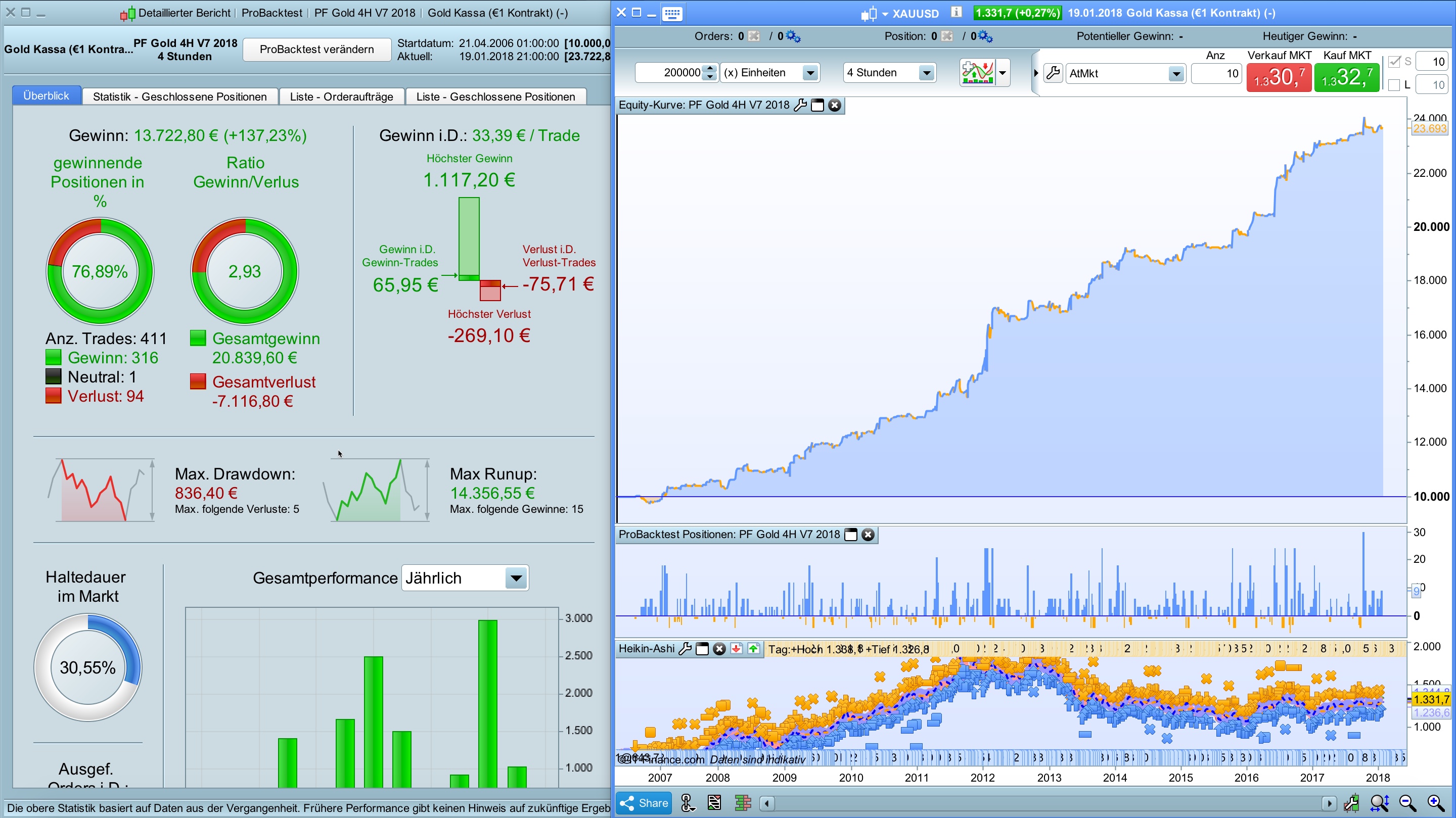Enable the L limit checkbox
1456x818 pixels.
point(1394,85)
